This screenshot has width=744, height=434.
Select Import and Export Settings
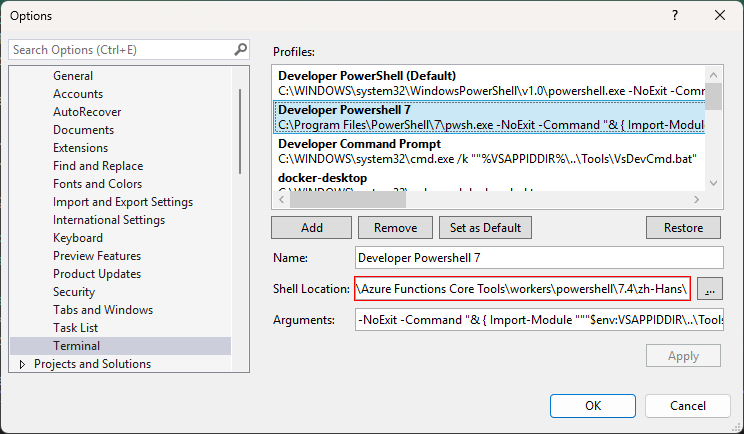[x=123, y=202]
